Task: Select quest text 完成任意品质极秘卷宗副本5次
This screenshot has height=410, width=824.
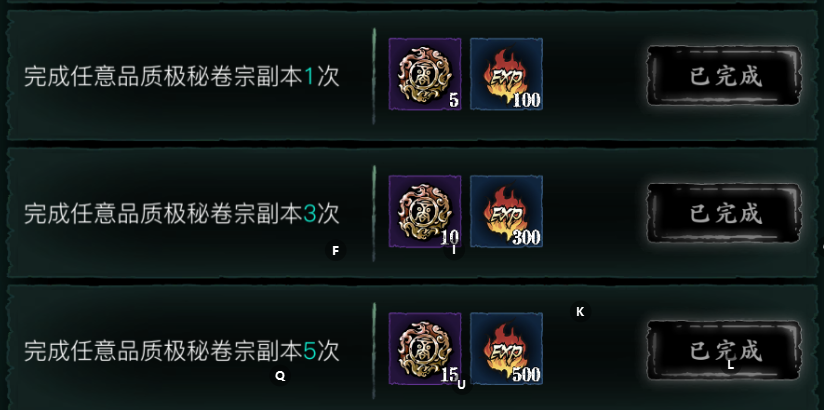Action: point(182,352)
